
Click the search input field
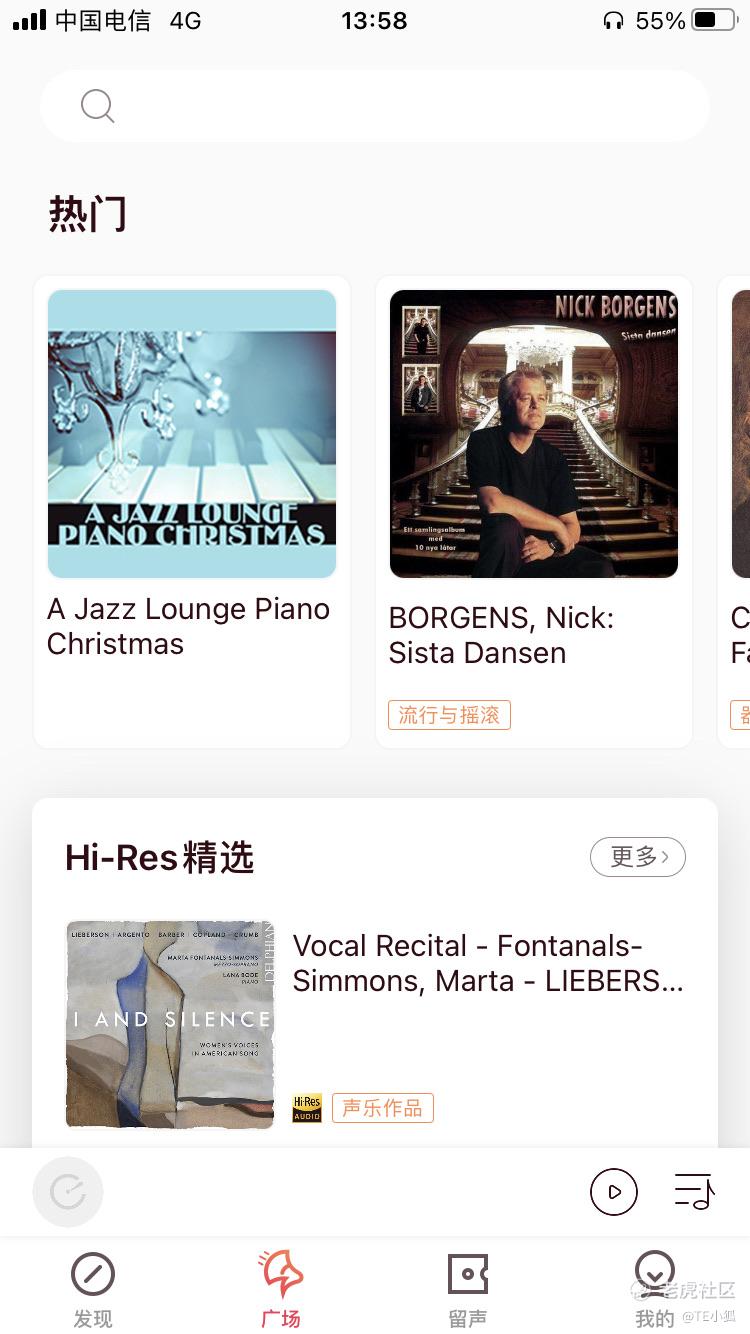[x=375, y=106]
